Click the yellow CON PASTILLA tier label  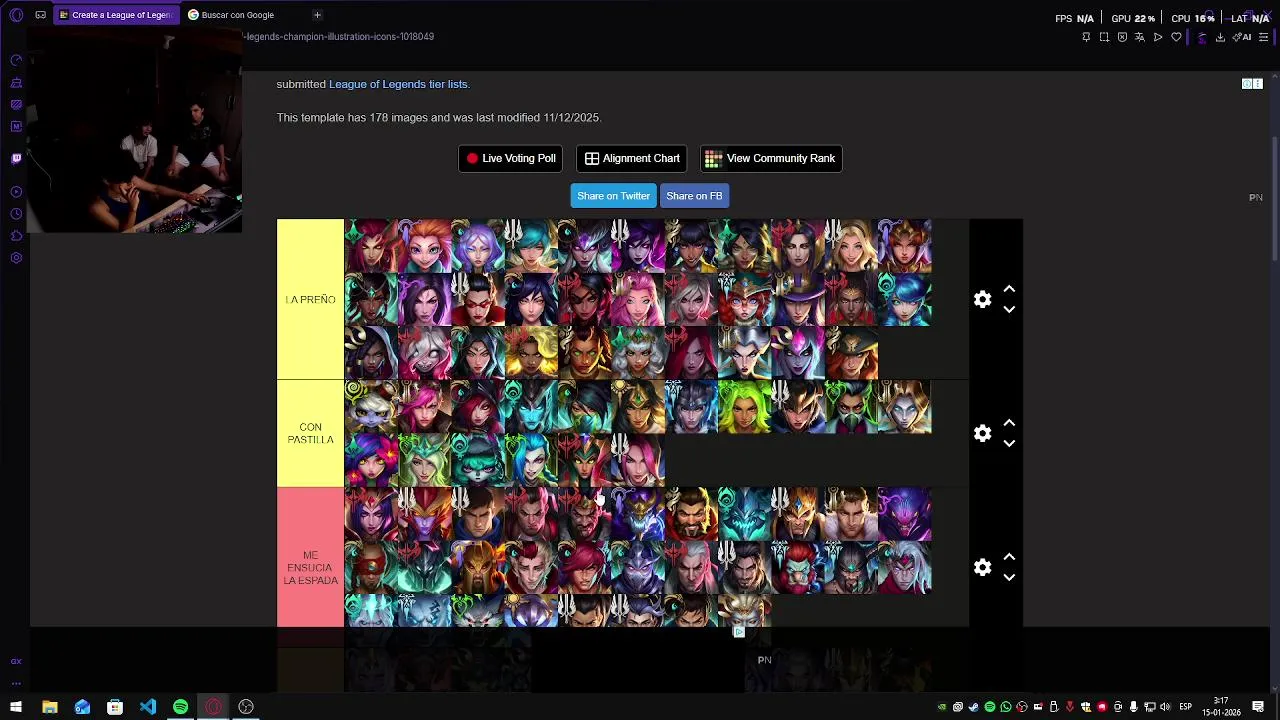tap(310, 433)
